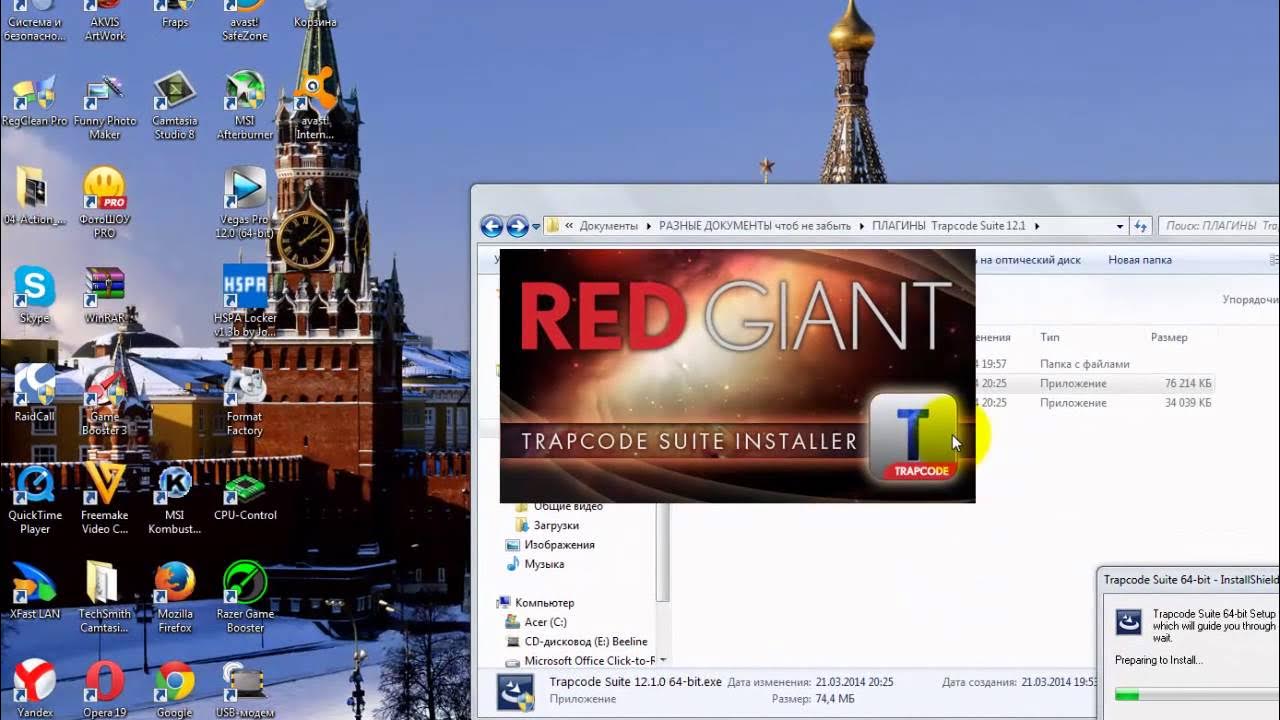
Task: Launch Fraps from desktop
Action: tap(175, 15)
